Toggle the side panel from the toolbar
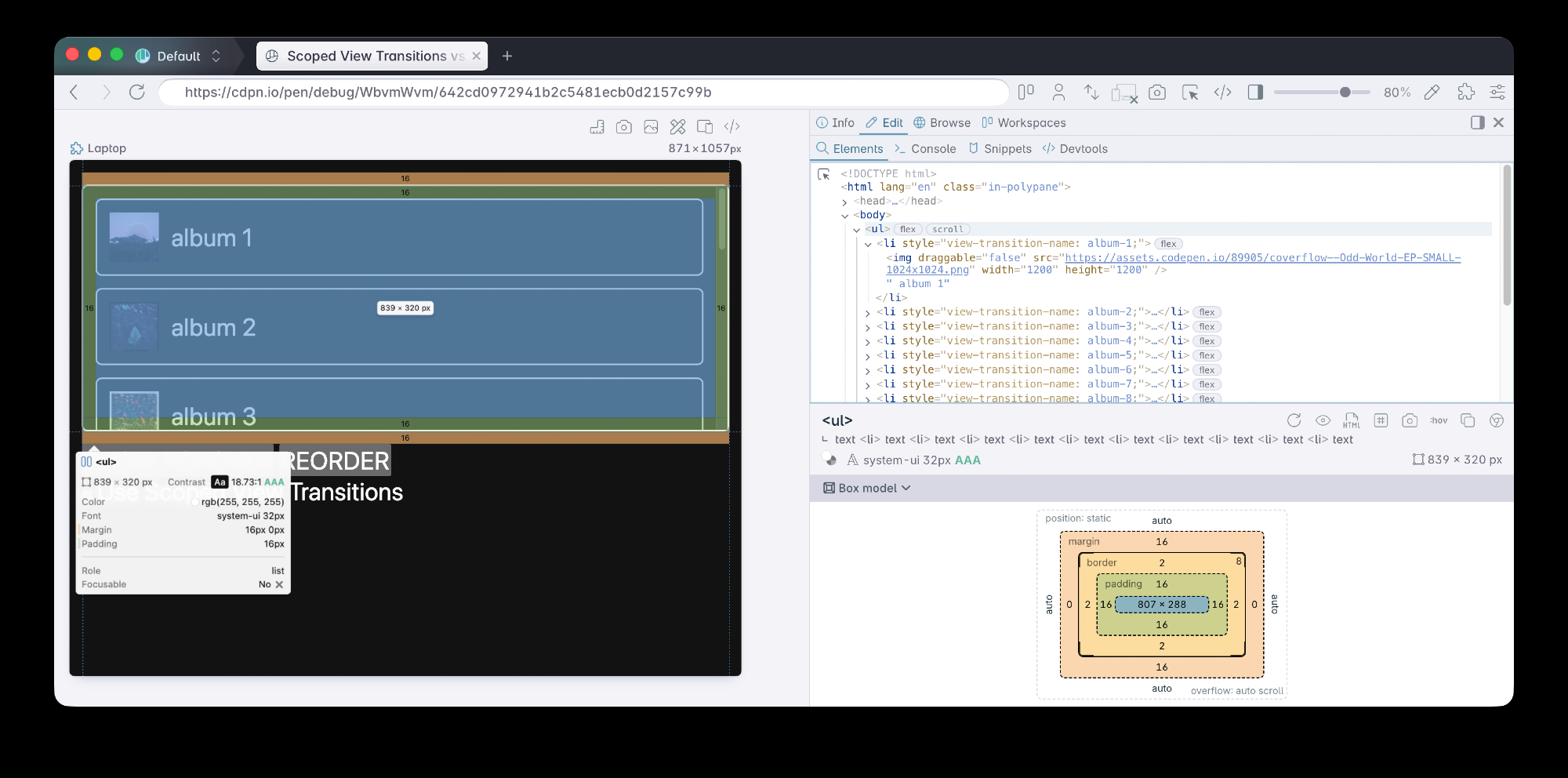The image size is (1568, 778). pos(1255,93)
